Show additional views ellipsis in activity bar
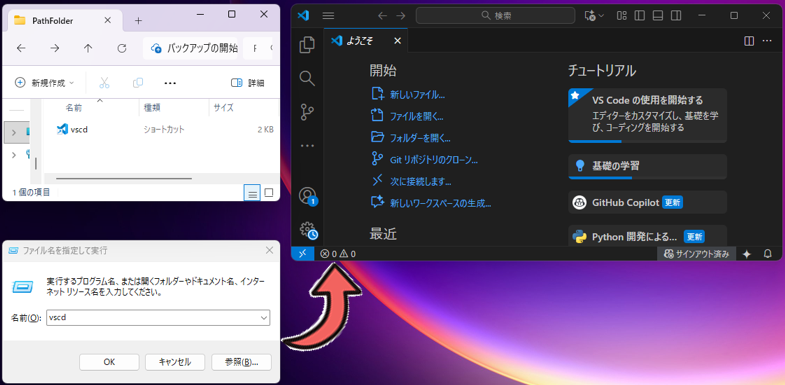The width and height of the screenshot is (785, 385). (x=307, y=146)
